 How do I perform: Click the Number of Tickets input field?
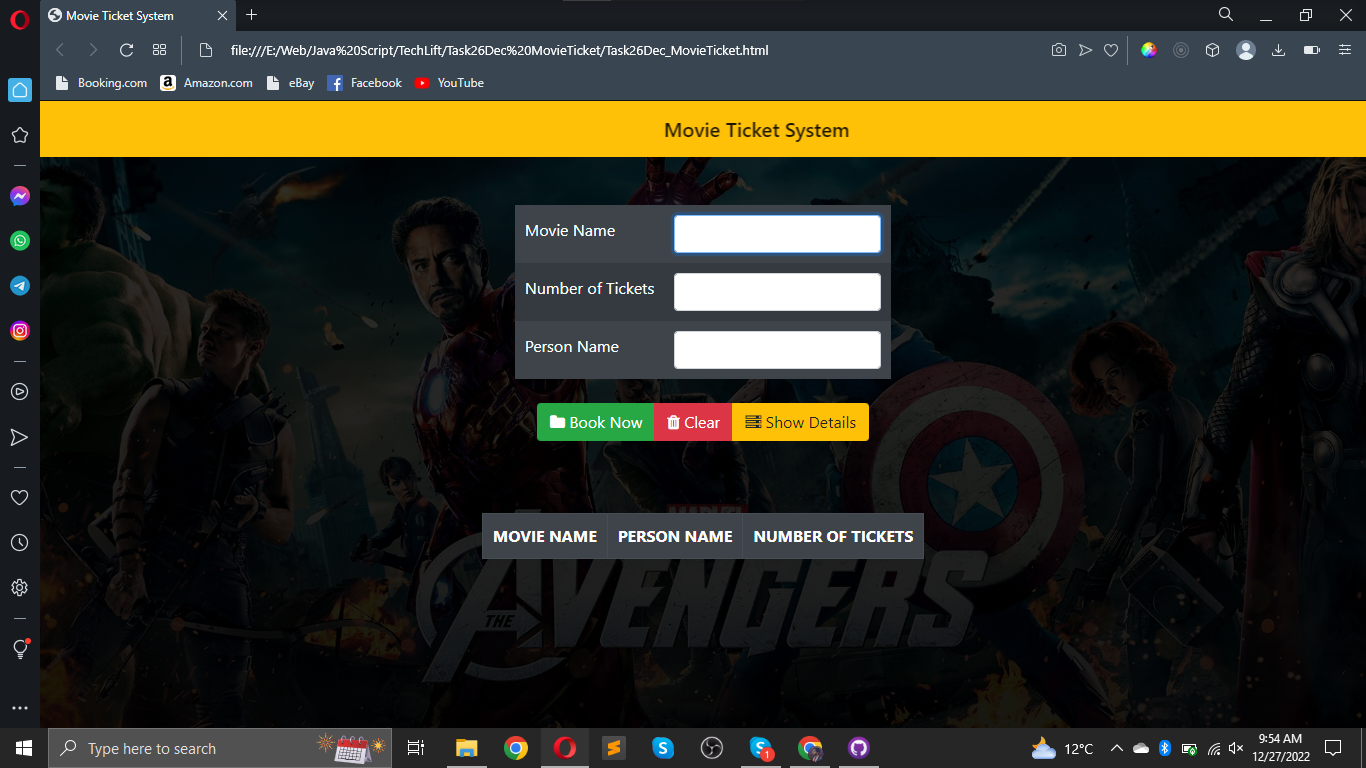tap(777, 292)
